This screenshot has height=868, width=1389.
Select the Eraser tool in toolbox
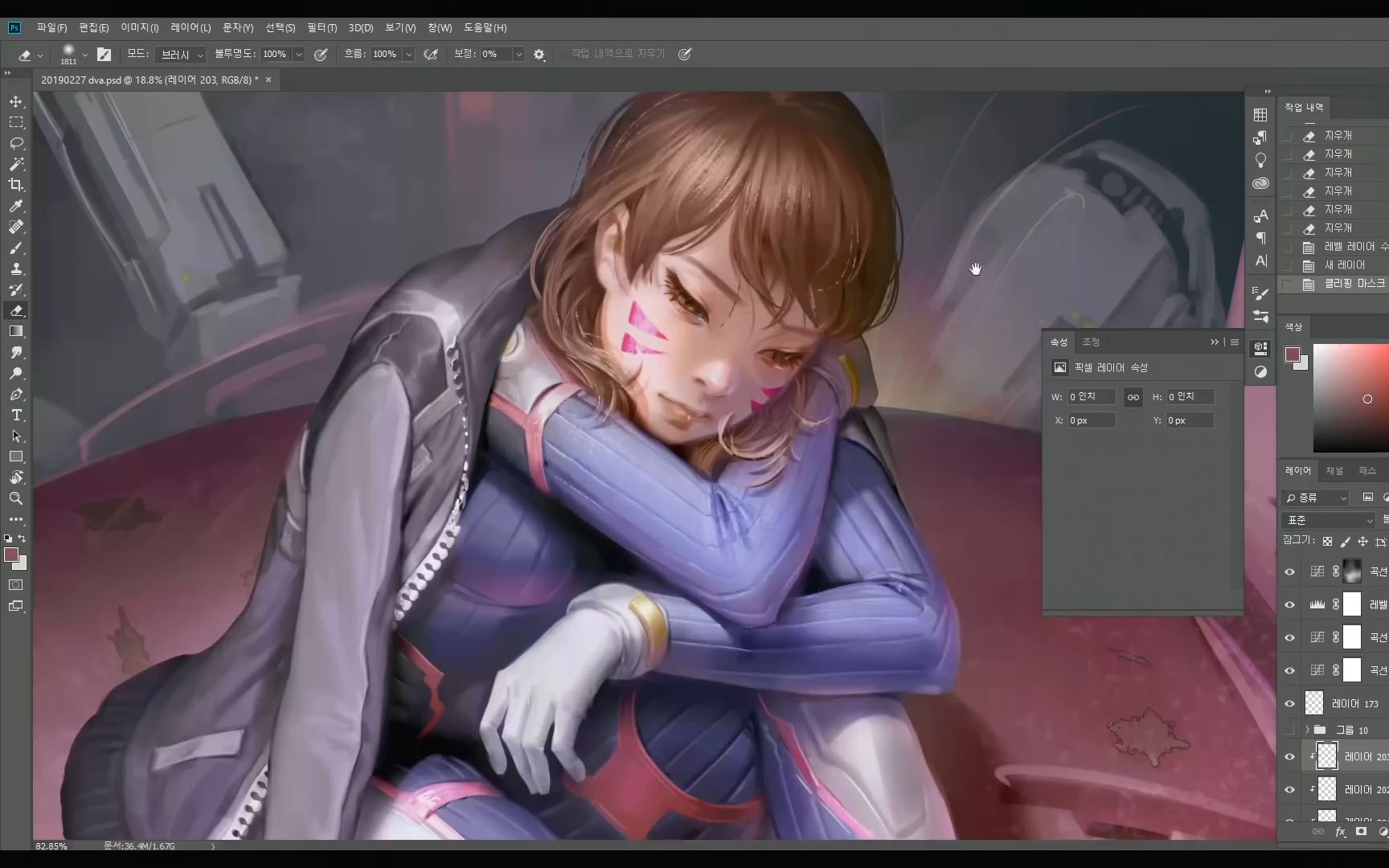16,311
